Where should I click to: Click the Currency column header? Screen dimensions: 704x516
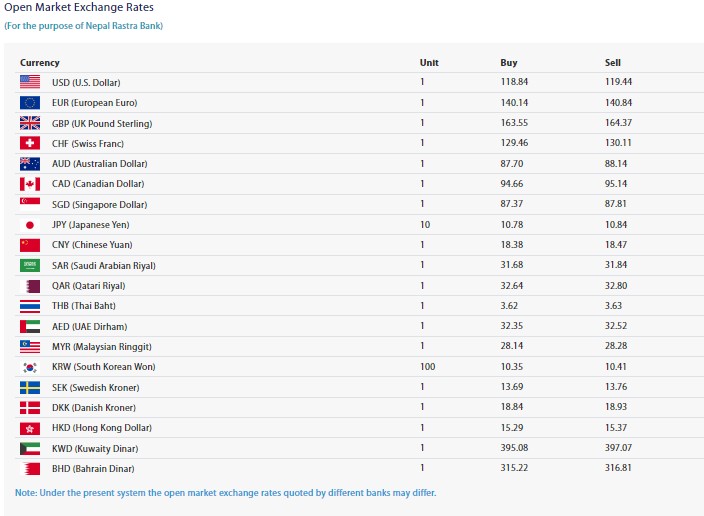coord(40,62)
